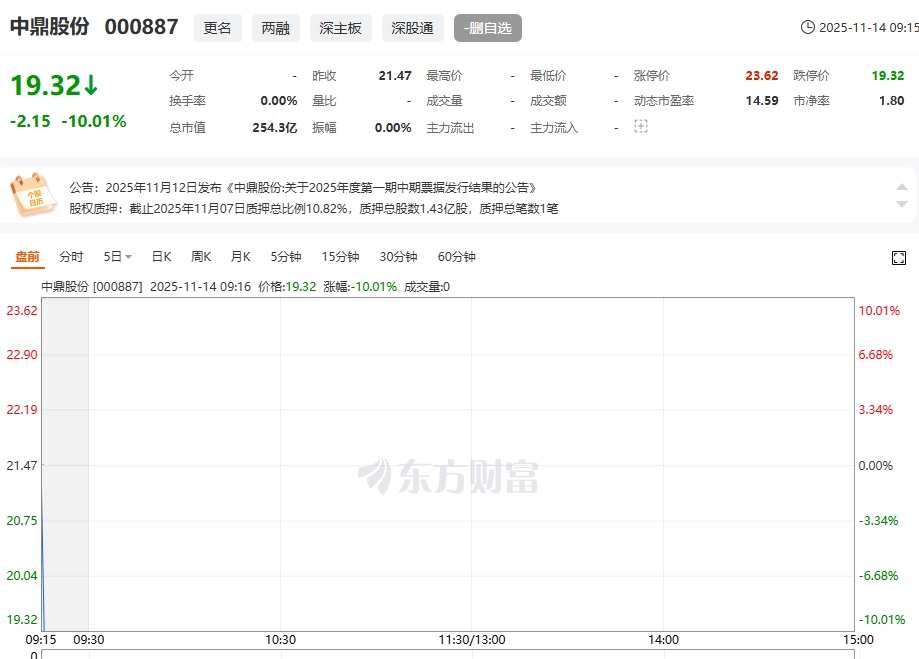Open the 股权质押 pledge info line
The width and height of the screenshot is (919, 659).
pyautogui.click(x=314, y=209)
